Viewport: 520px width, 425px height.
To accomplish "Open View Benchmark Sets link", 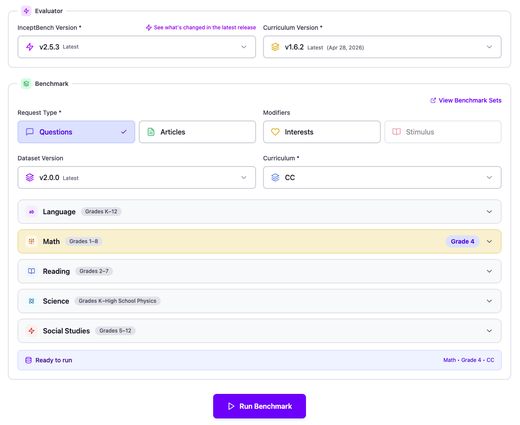I will 466,100.
